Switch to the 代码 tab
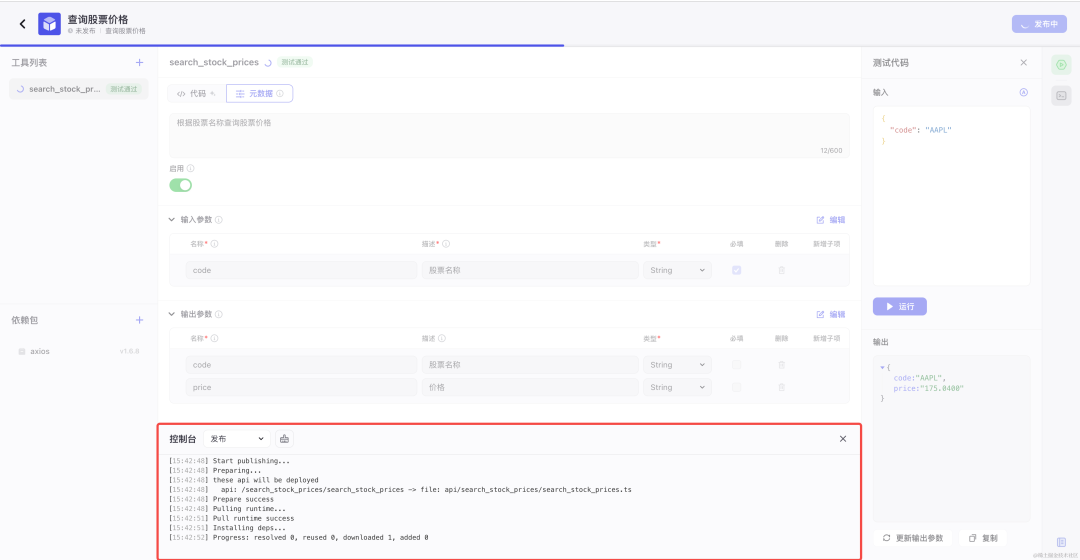Screen dimensions: 1080x560 (196, 94)
